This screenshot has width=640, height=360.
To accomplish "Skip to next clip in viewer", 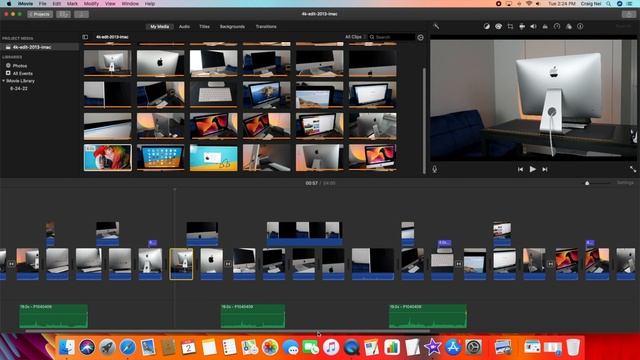I will [x=545, y=169].
